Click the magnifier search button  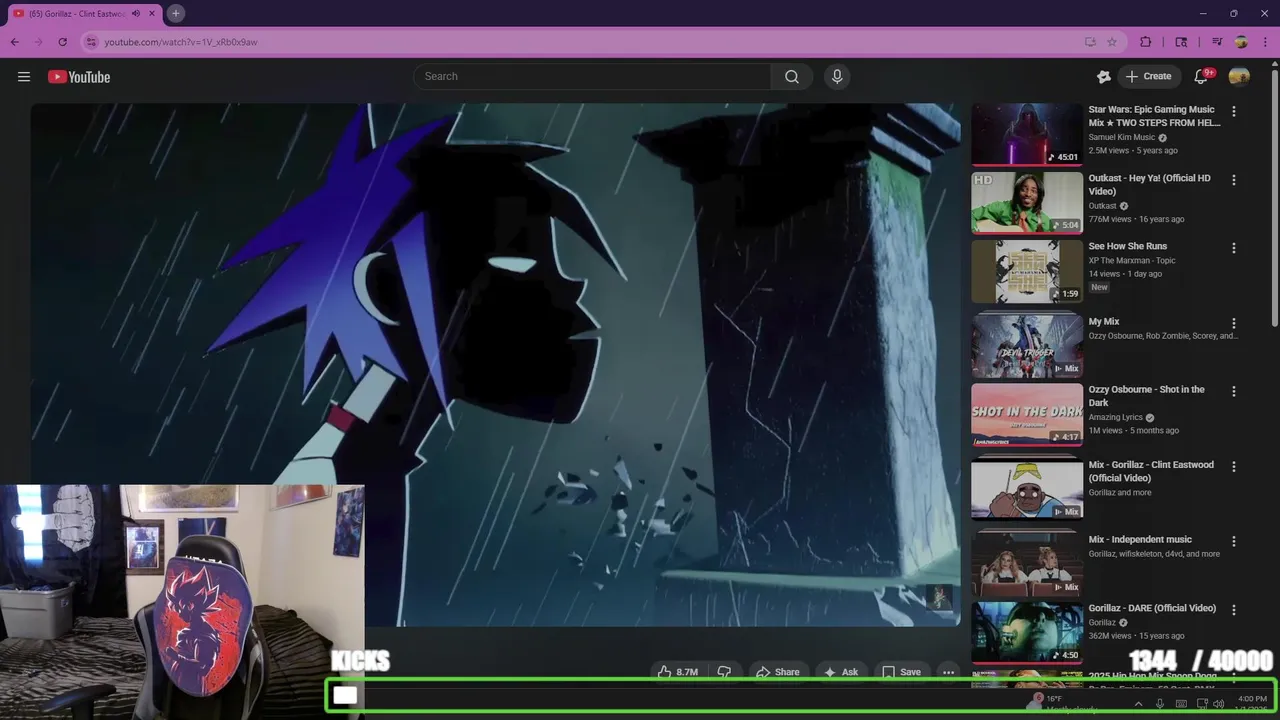(792, 77)
